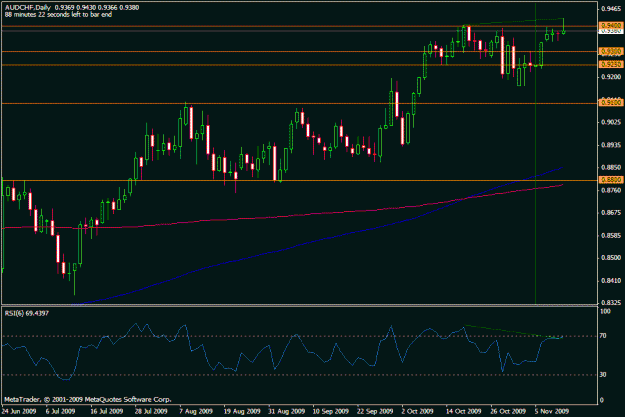Click the 0.8585 value on price axis
The height and width of the screenshot is (417, 625).
click(611, 235)
